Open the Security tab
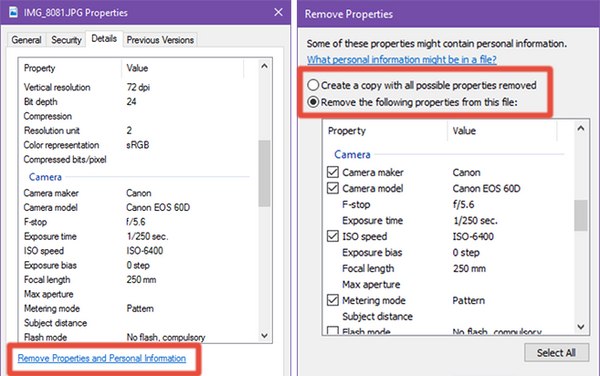 (x=66, y=40)
